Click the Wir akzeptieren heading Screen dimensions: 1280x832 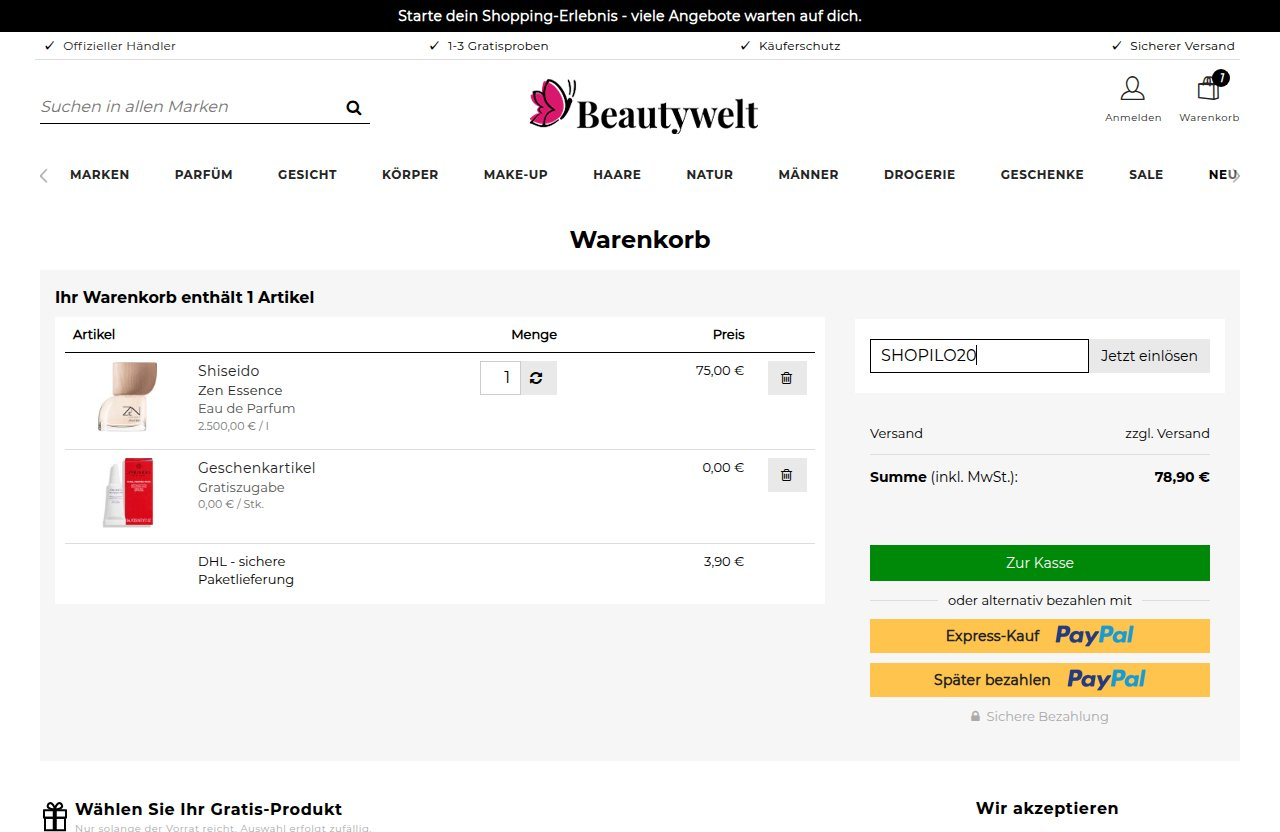[1047, 809]
